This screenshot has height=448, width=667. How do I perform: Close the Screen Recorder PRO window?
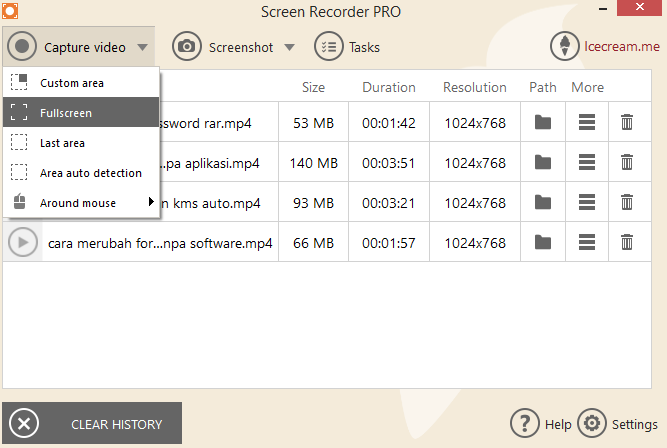coord(639,7)
